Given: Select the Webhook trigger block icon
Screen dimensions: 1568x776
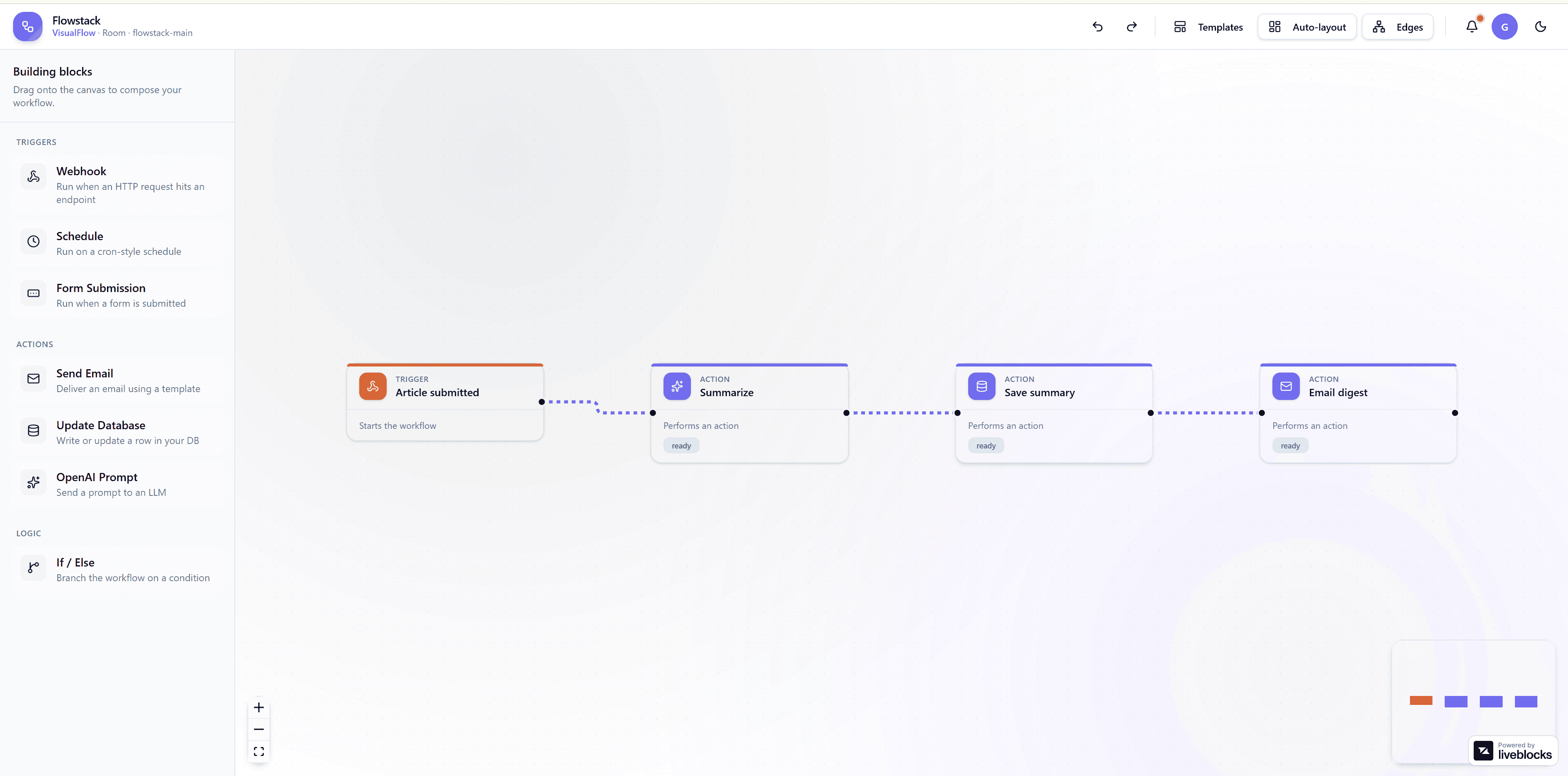Looking at the screenshot, I should pyautogui.click(x=33, y=176).
